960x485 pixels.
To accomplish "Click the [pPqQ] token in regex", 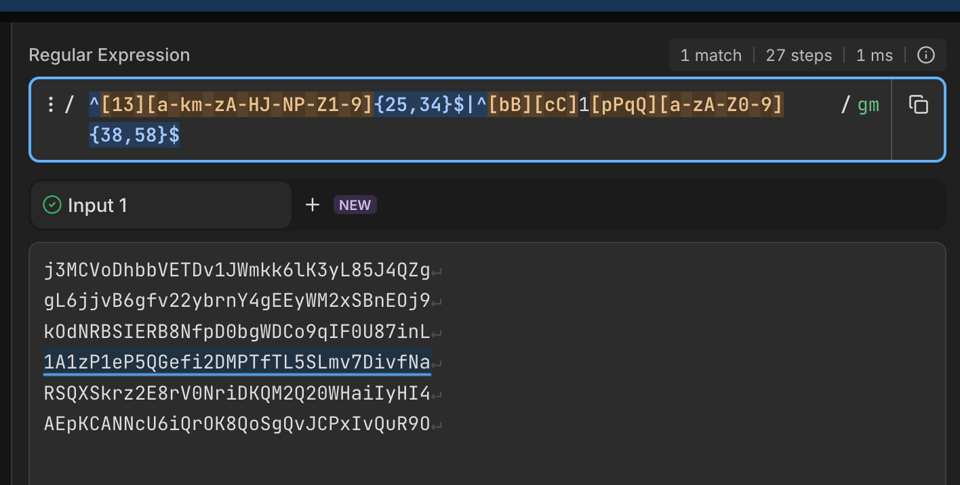I will tap(624, 105).
